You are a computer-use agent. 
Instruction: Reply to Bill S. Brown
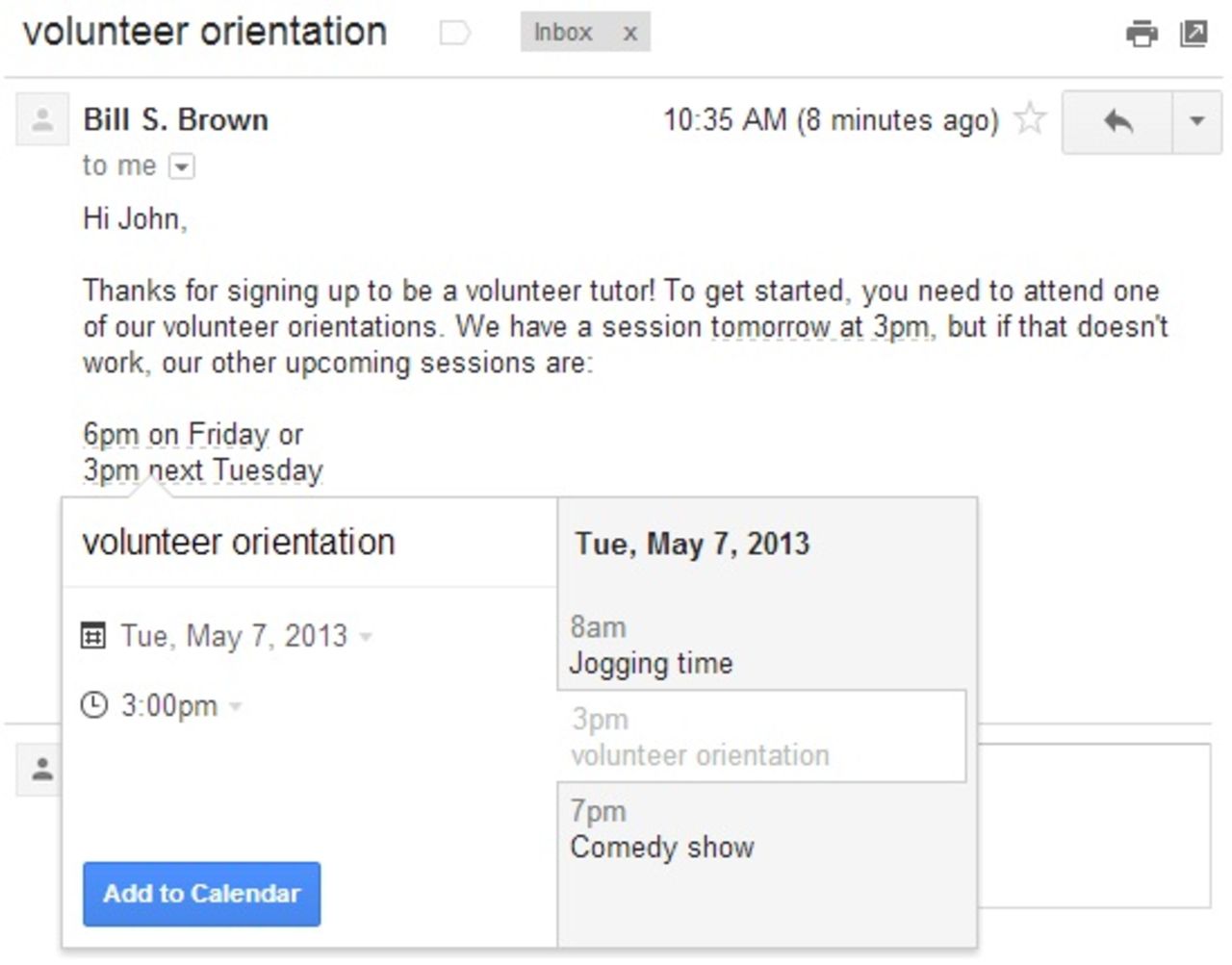1116,119
